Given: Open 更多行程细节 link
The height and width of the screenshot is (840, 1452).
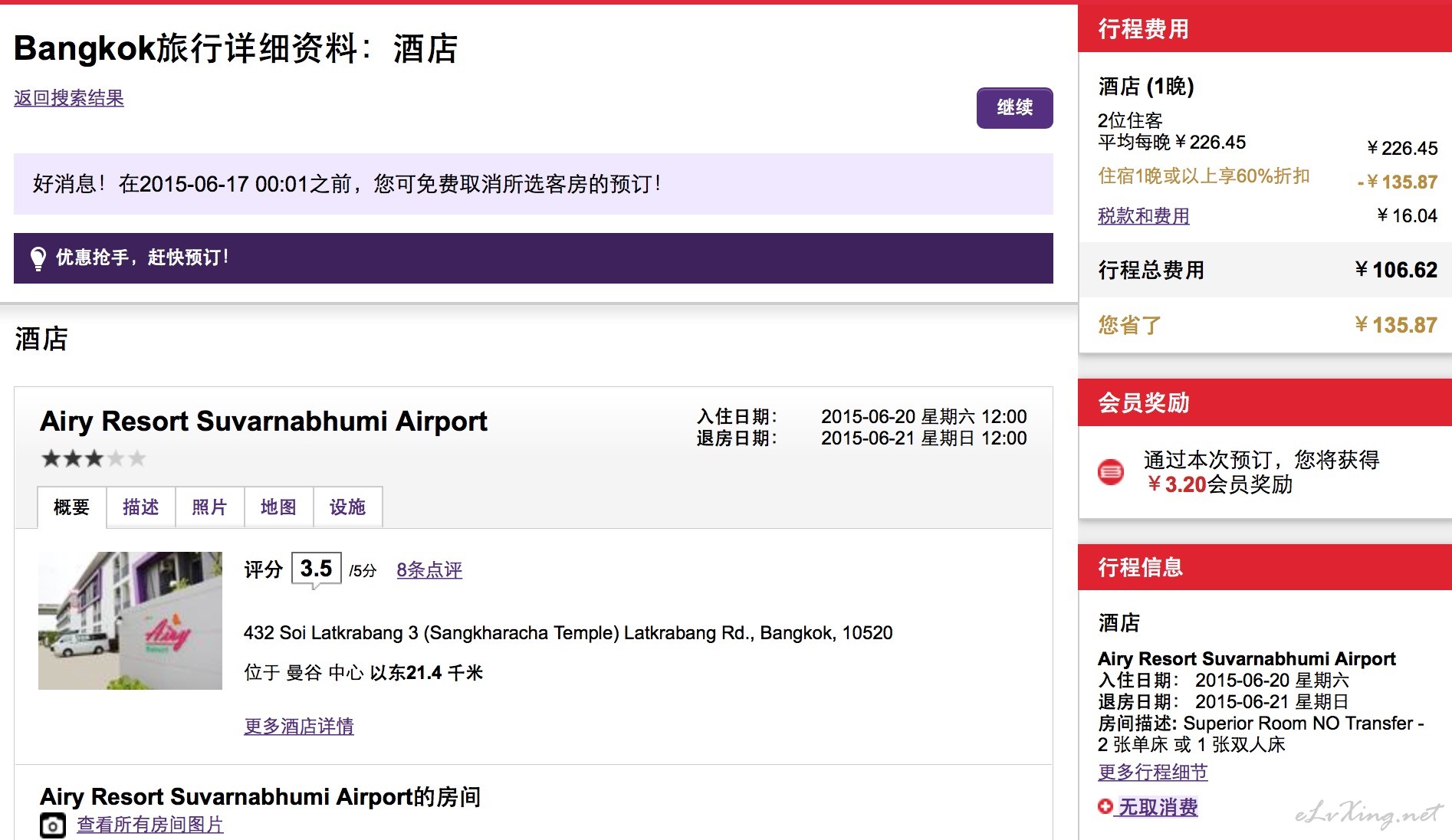Looking at the screenshot, I should [1153, 772].
